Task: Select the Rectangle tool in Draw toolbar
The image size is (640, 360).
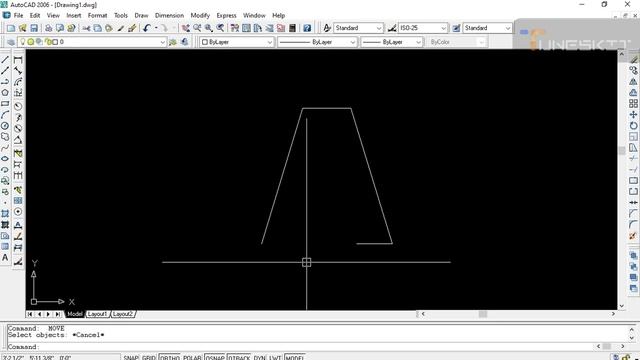Action: click(x=5, y=104)
